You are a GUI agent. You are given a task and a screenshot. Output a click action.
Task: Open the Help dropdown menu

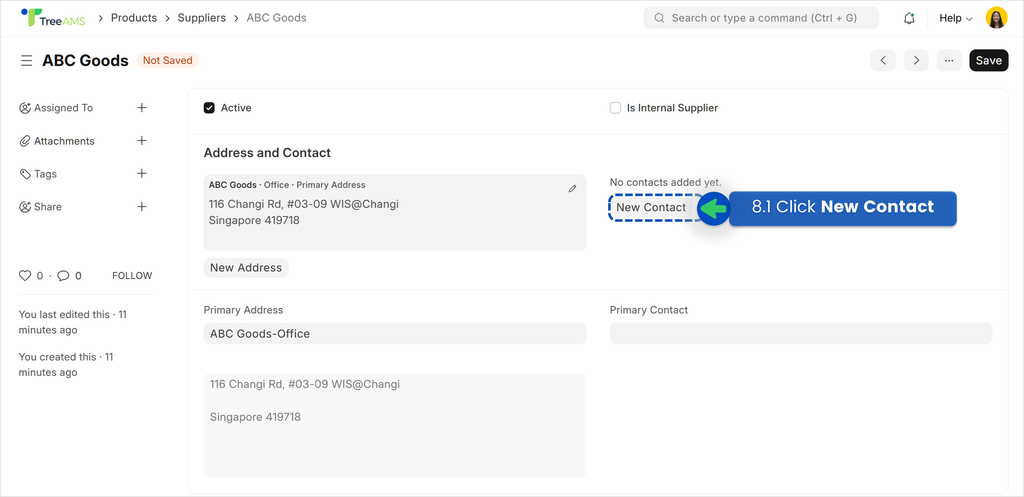956,18
